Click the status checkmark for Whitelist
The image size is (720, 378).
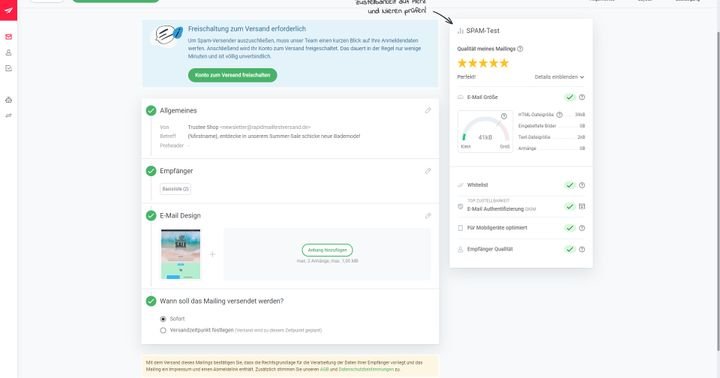coord(569,185)
